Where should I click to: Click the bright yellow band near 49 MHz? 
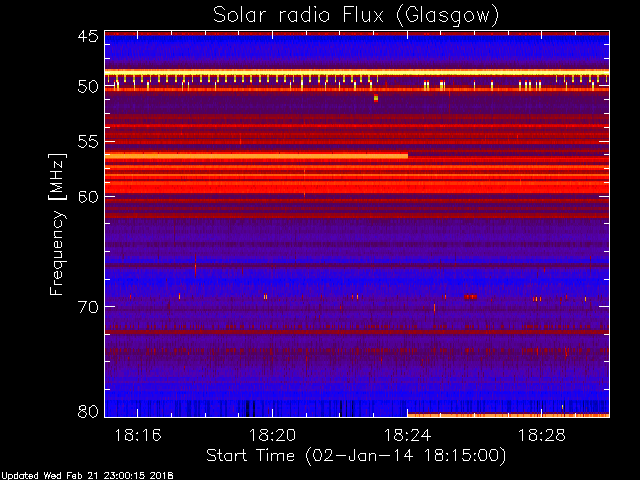point(357,73)
